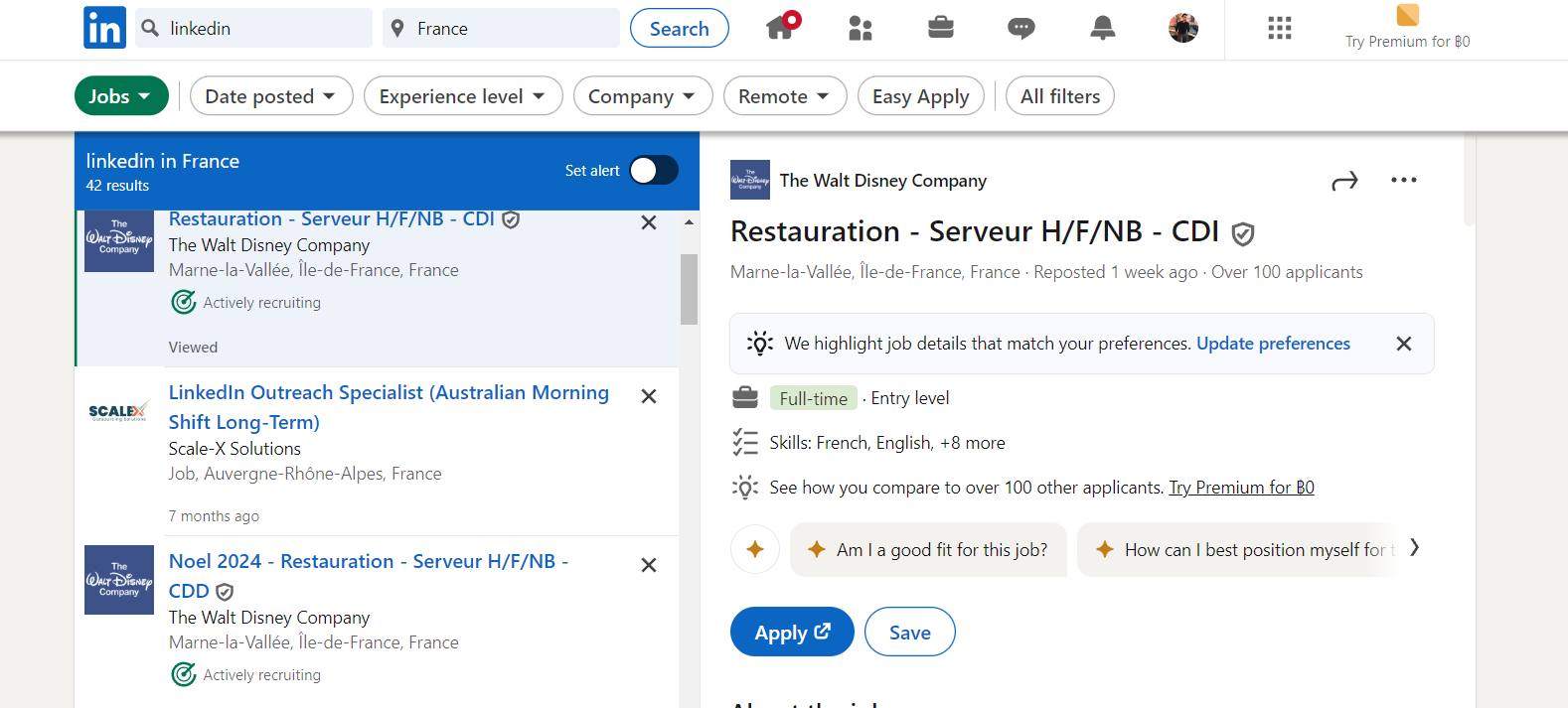Screen dimensions: 1568x708
Task: Open the profile avatar menu
Action: pos(1183,28)
